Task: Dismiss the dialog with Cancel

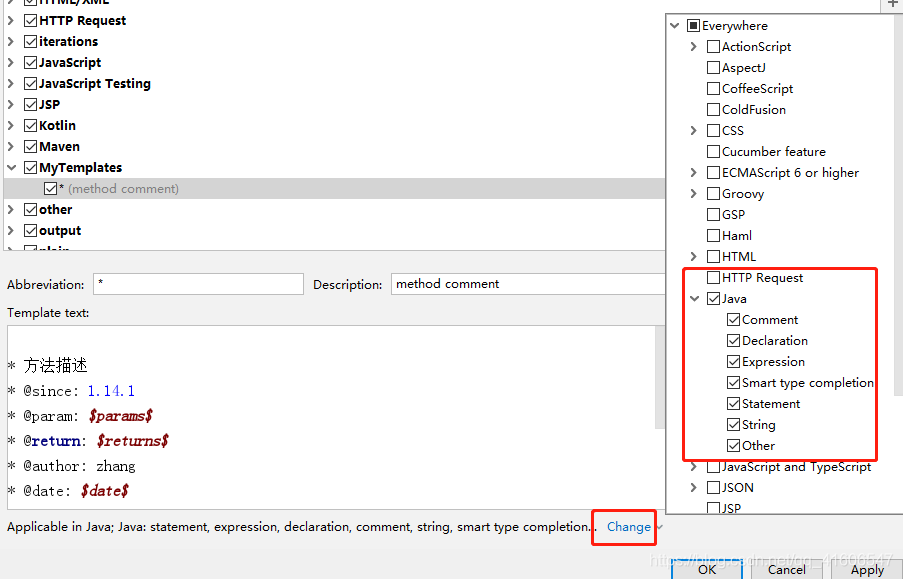Action: coord(786,569)
